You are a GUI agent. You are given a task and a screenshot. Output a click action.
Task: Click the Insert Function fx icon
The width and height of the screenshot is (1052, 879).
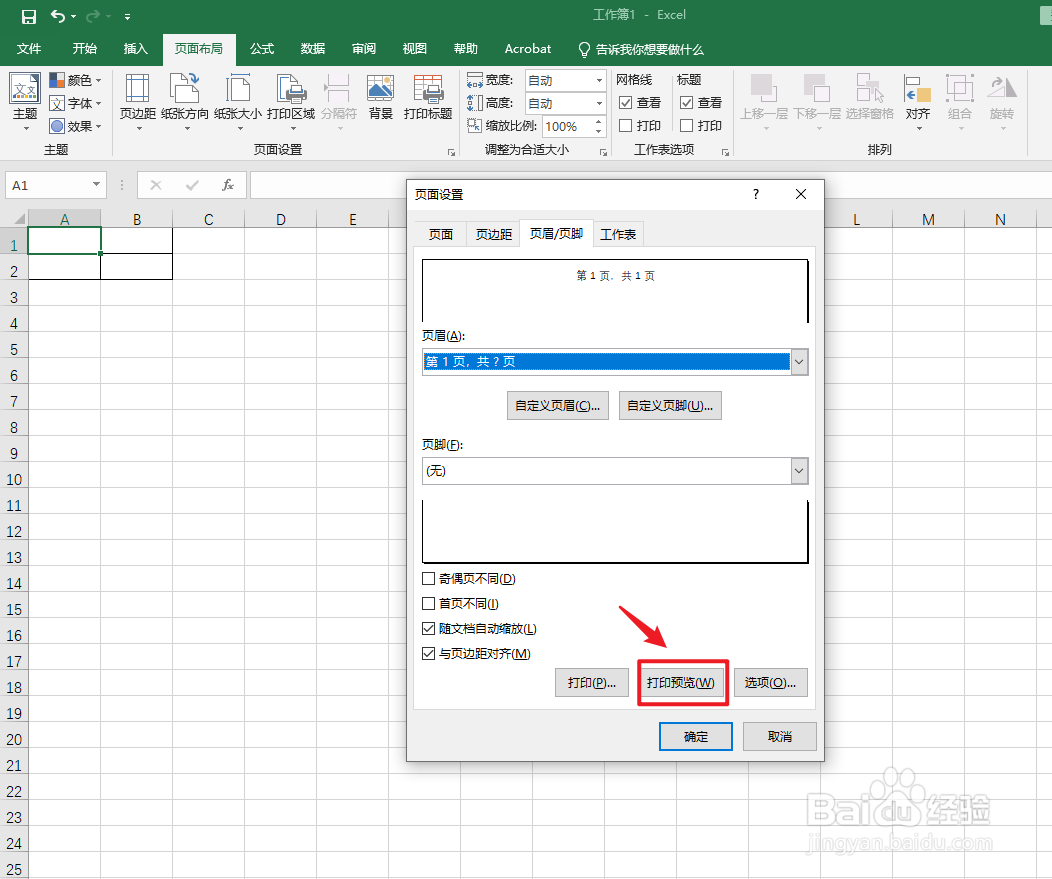228,185
